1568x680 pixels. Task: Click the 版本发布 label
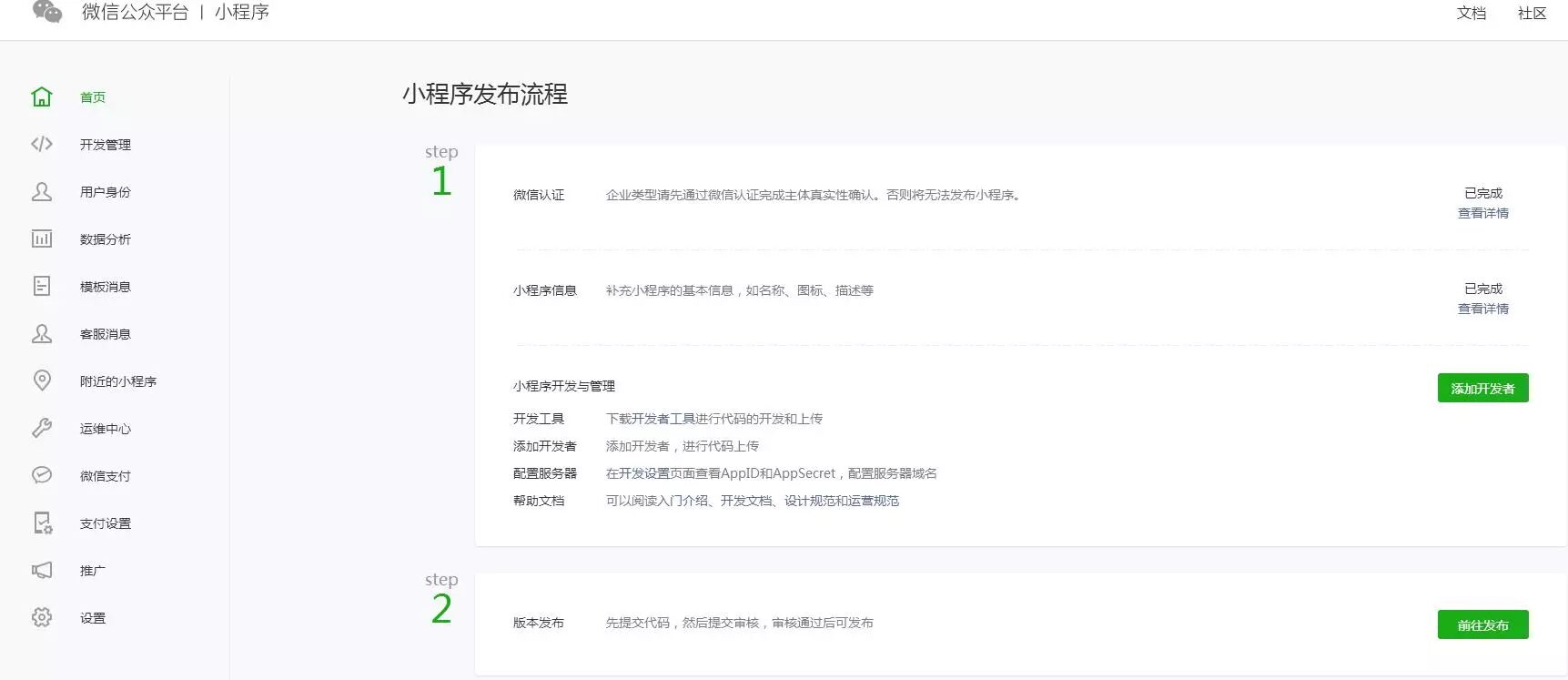(x=539, y=623)
